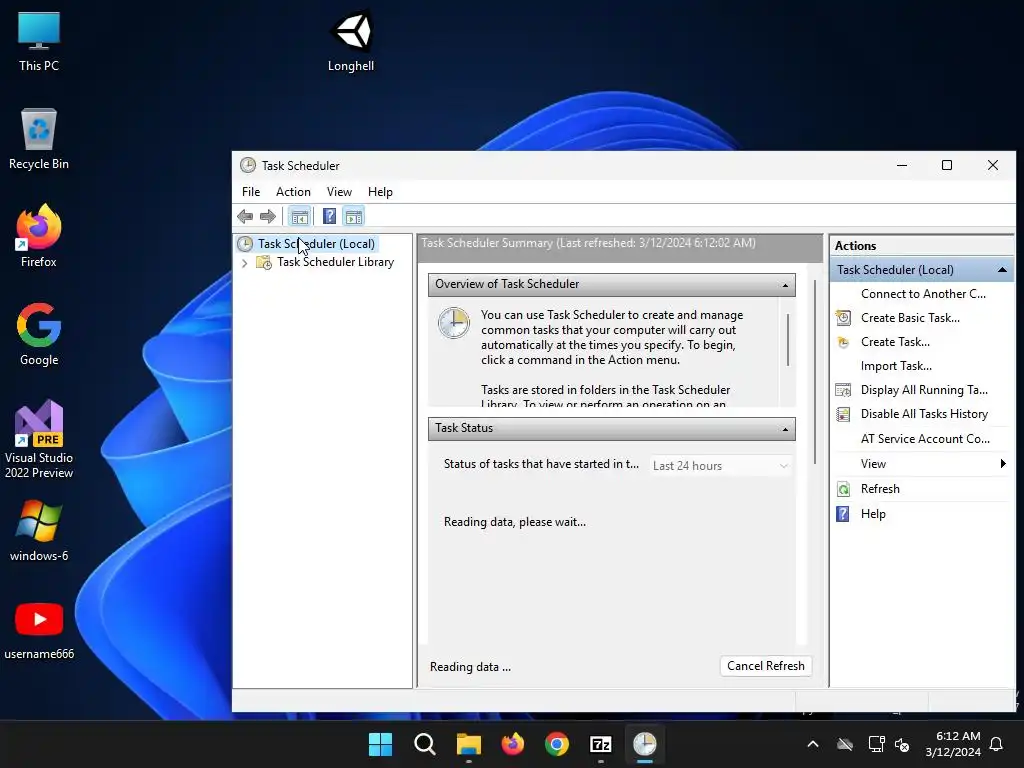Open the notification bell in taskbar
Screen dimensions: 1024x768
click(997, 744)
